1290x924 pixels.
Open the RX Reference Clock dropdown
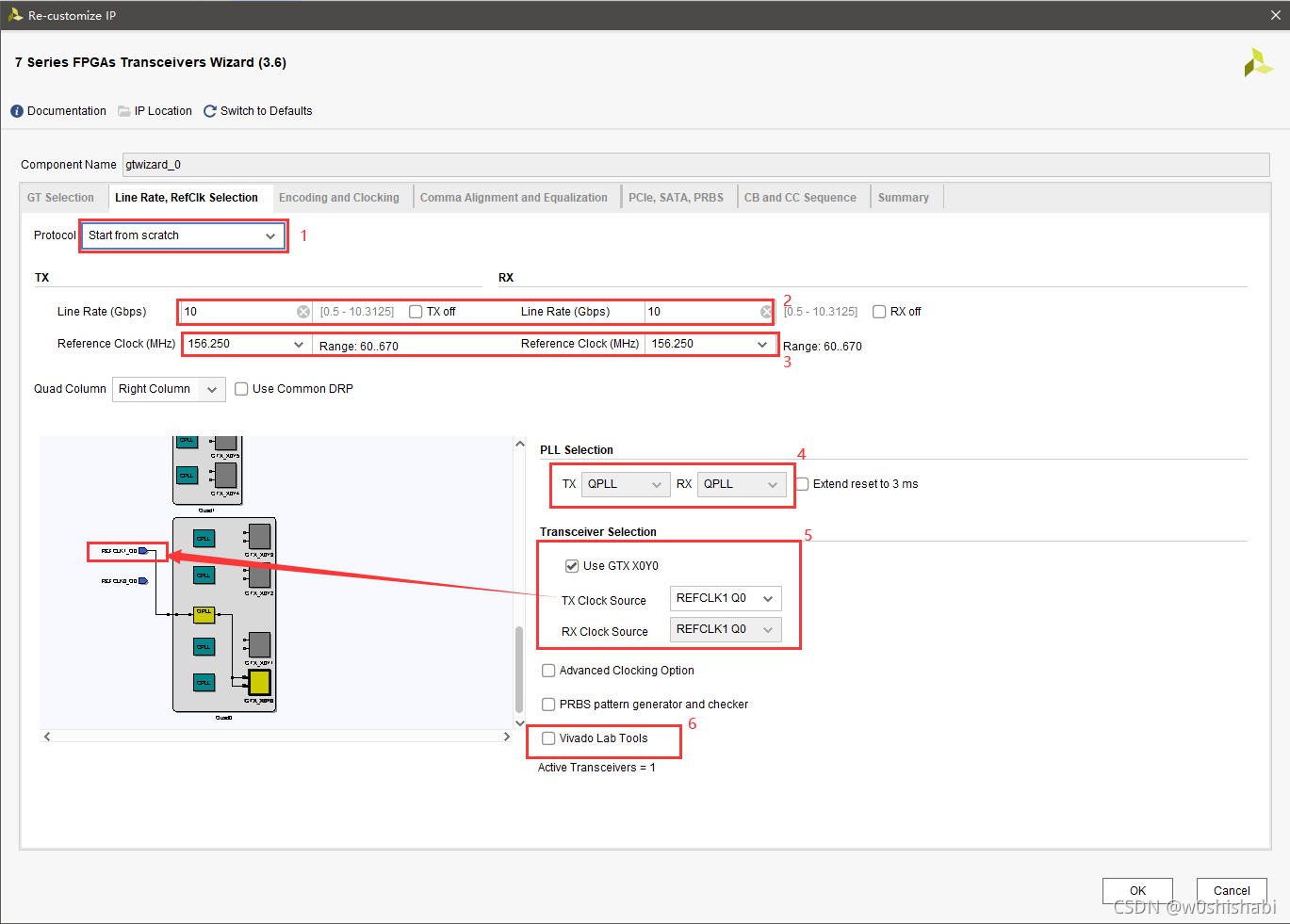tap(710, 344)
